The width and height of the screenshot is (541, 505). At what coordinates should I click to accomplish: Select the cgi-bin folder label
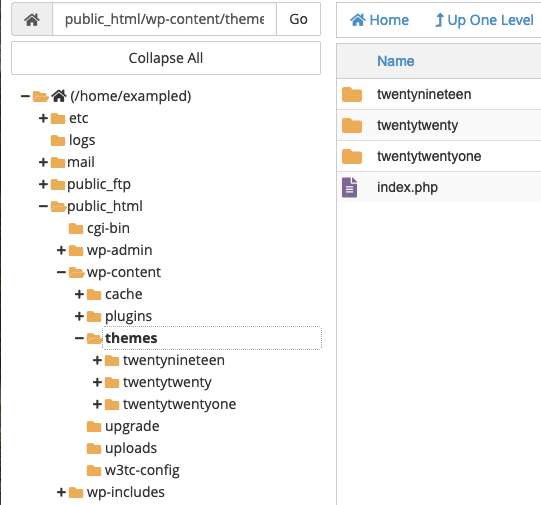(x=108, y=228)
